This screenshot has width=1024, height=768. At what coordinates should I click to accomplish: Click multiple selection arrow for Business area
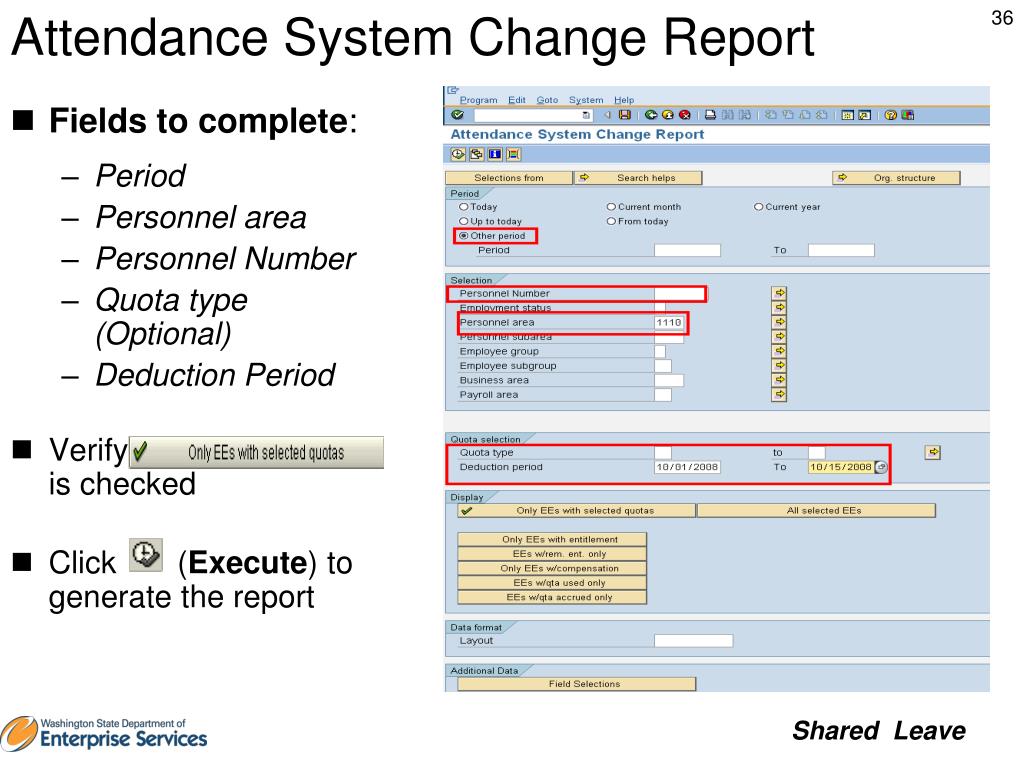tap(779, 379)
